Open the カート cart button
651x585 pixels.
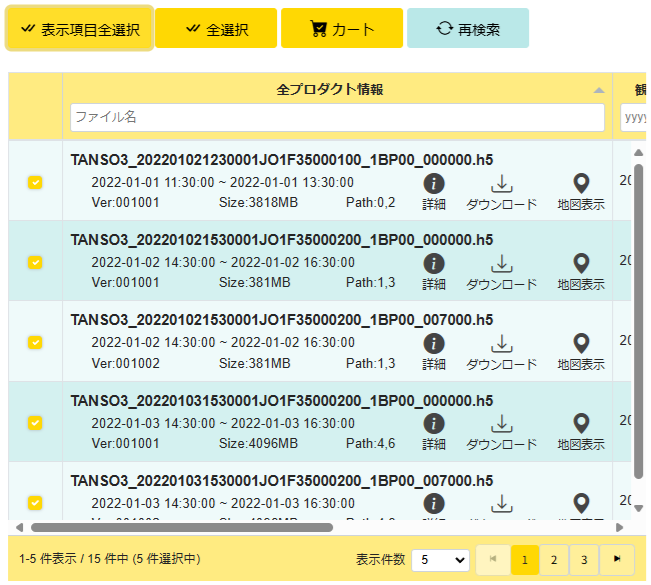pyautogui.click(x=341, y=29)
